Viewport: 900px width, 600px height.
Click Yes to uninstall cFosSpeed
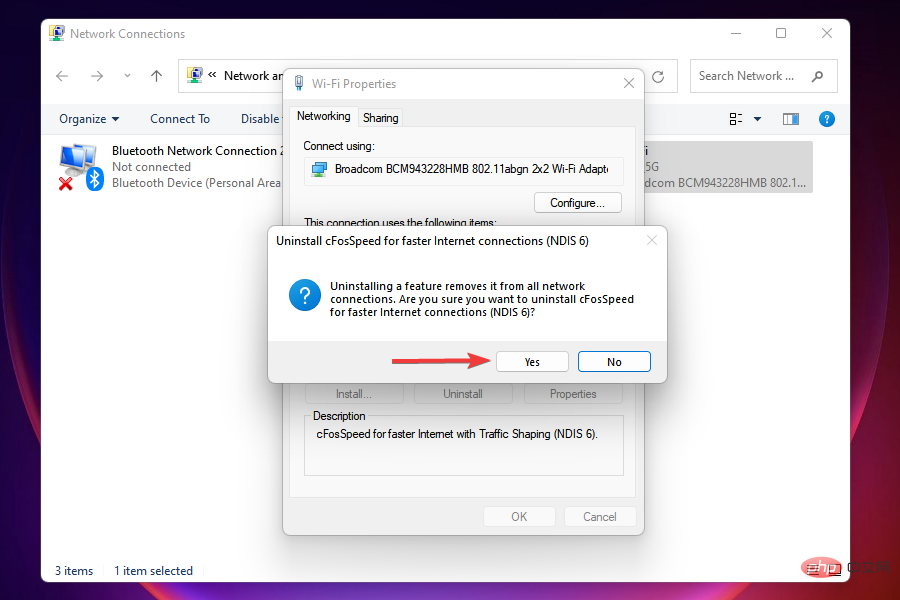[x=532, y=361]
